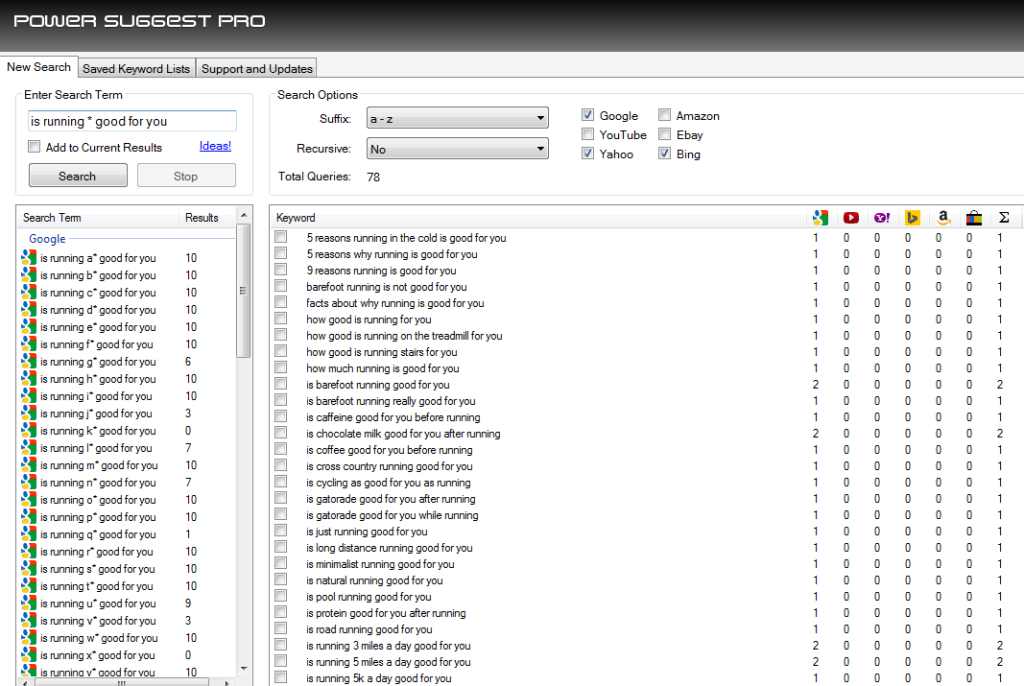1024x686 pixels.
Task: Uncheck the Yahoo search engine option
Action: [x=588, y=154]
